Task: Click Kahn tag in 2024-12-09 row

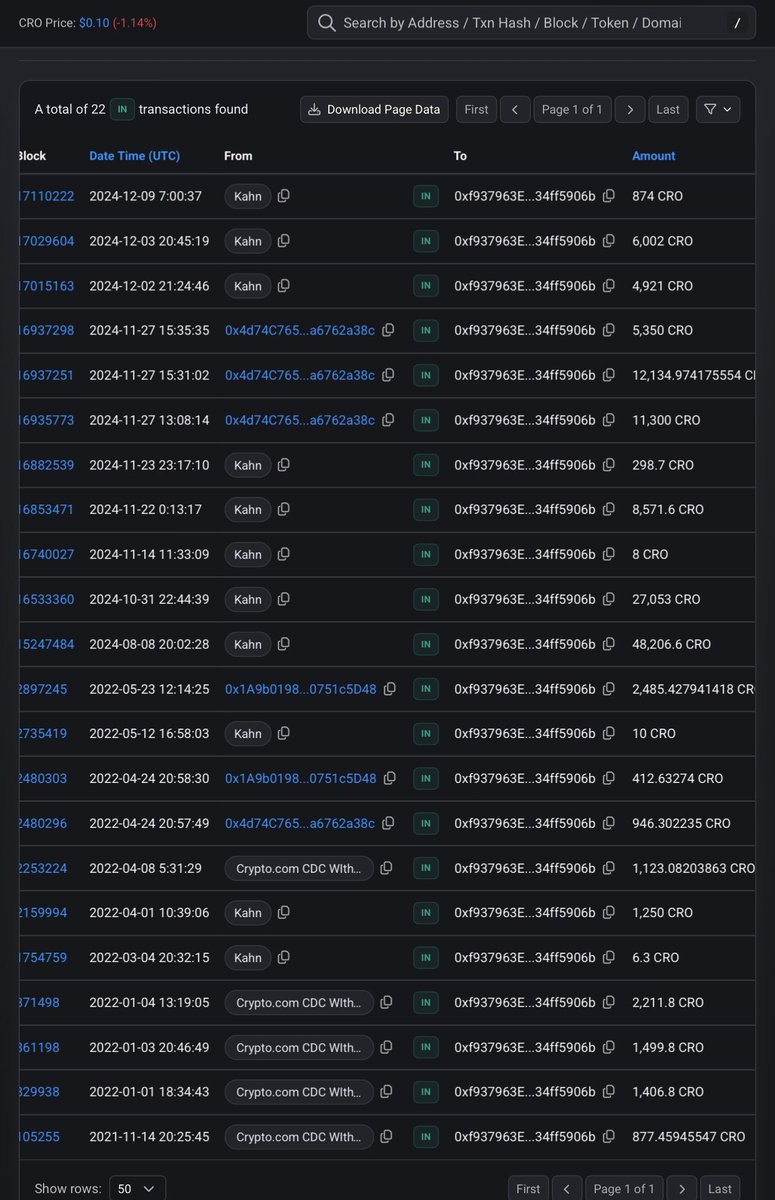Action: pos(248,196)
